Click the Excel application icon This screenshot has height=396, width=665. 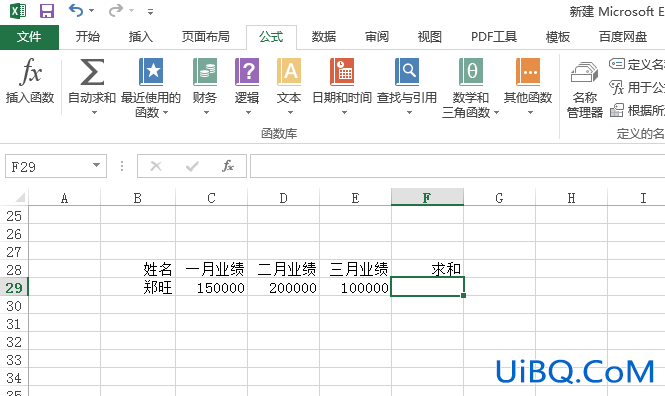18,10
